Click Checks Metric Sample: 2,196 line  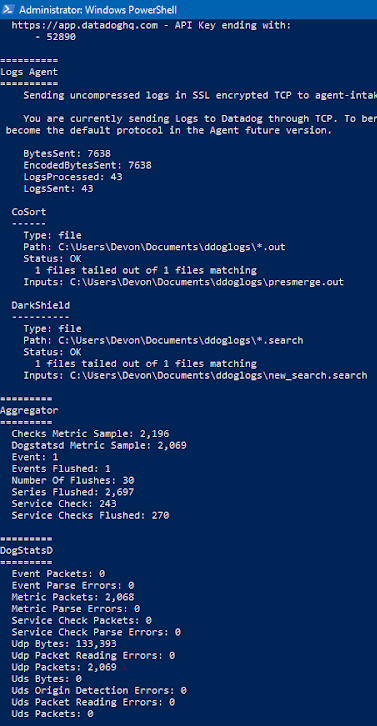point(90,434)
